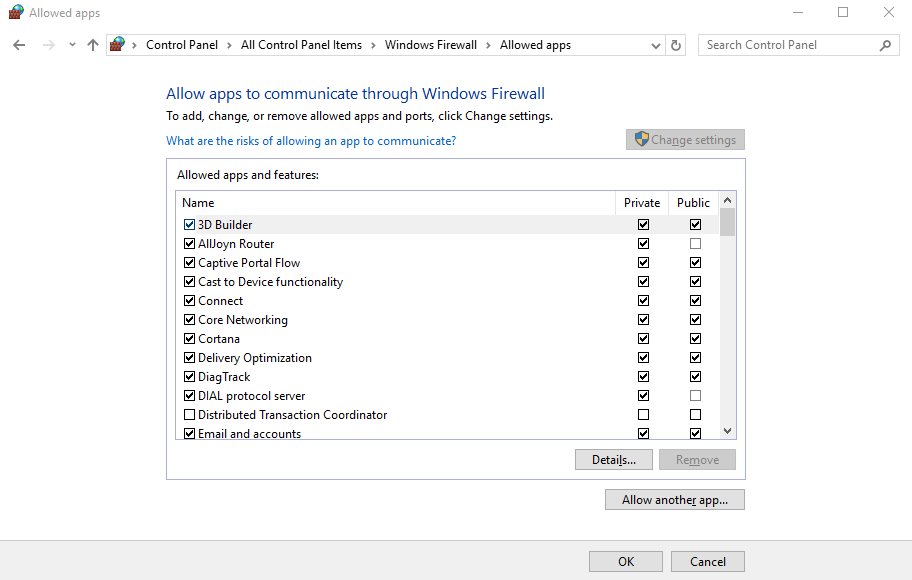The image size is (912, 580).
Task: Open All Control Panel Items breadcrumb
Action: click(301, 45)
